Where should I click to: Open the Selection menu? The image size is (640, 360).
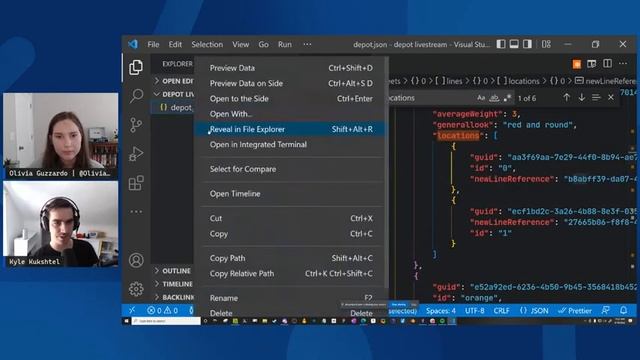207,44
